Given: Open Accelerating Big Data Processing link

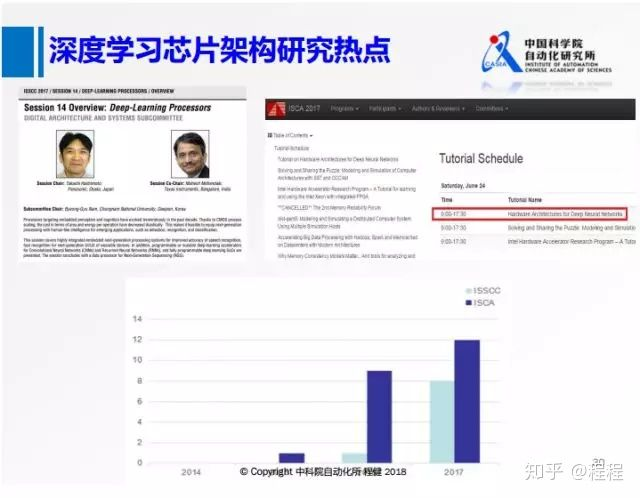Looking at the screenshot, I should coord(347,241).
